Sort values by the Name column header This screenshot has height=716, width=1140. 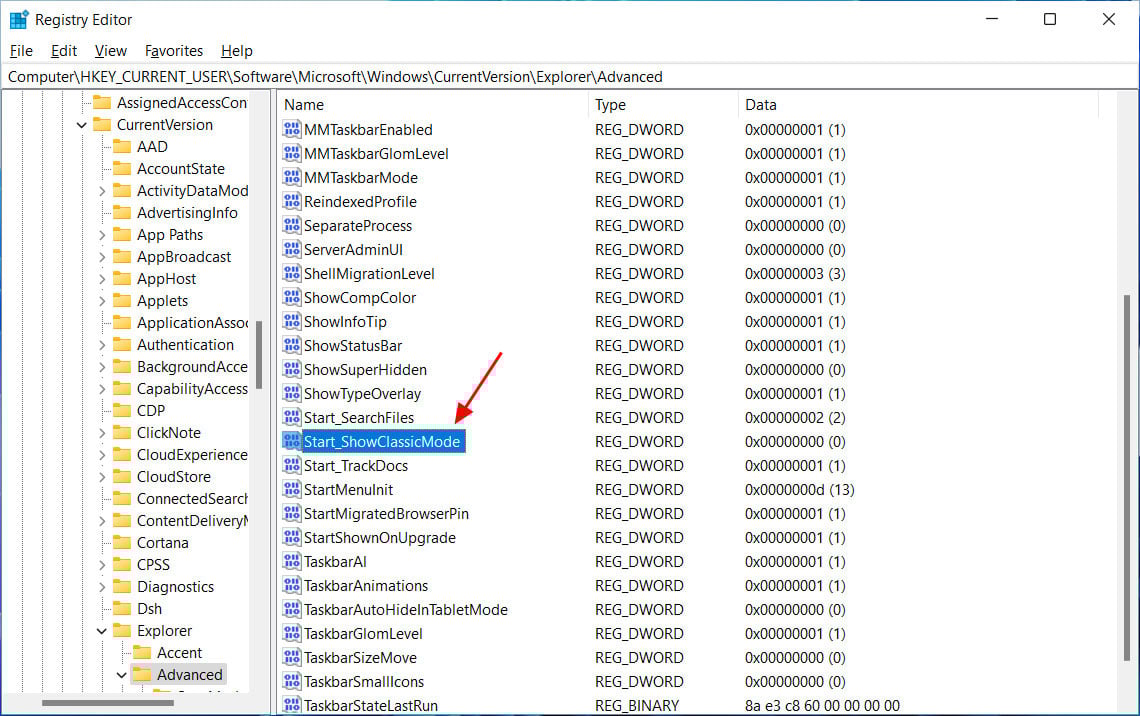coord(433,105)
